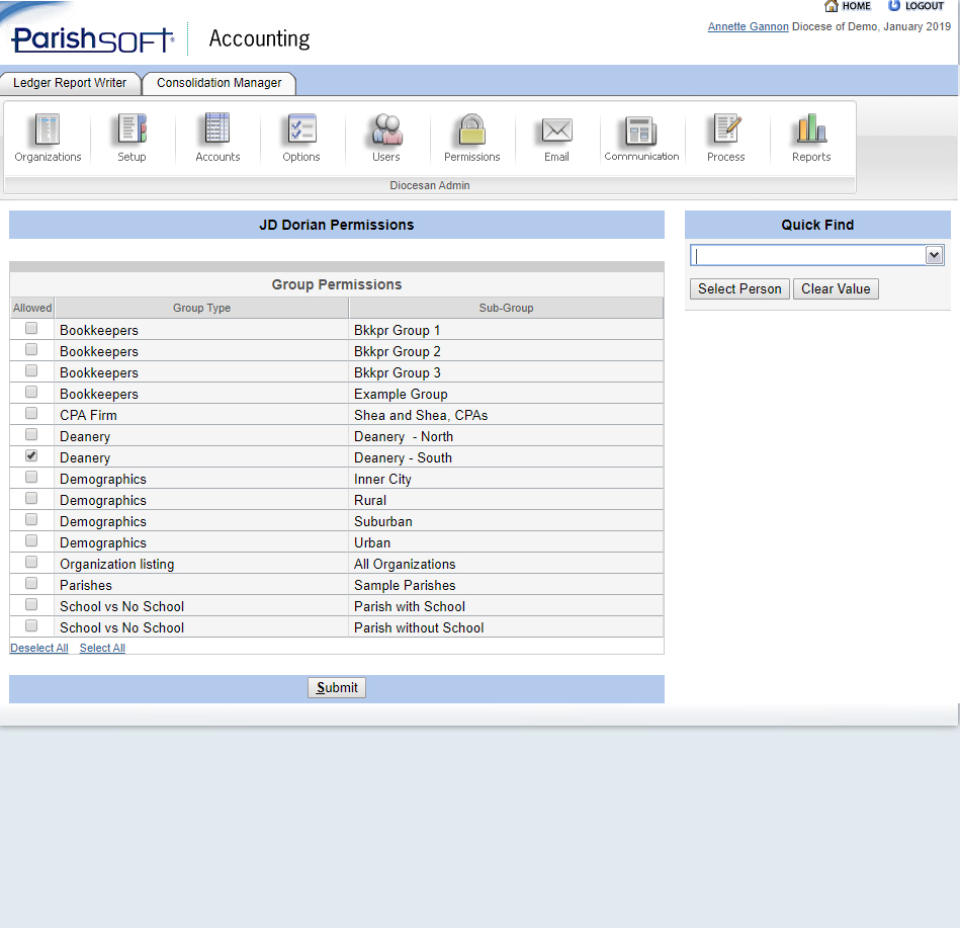Click the Select All link
Image resolution: width=960 pixels, height=928 pixels.
coord(101,648)
